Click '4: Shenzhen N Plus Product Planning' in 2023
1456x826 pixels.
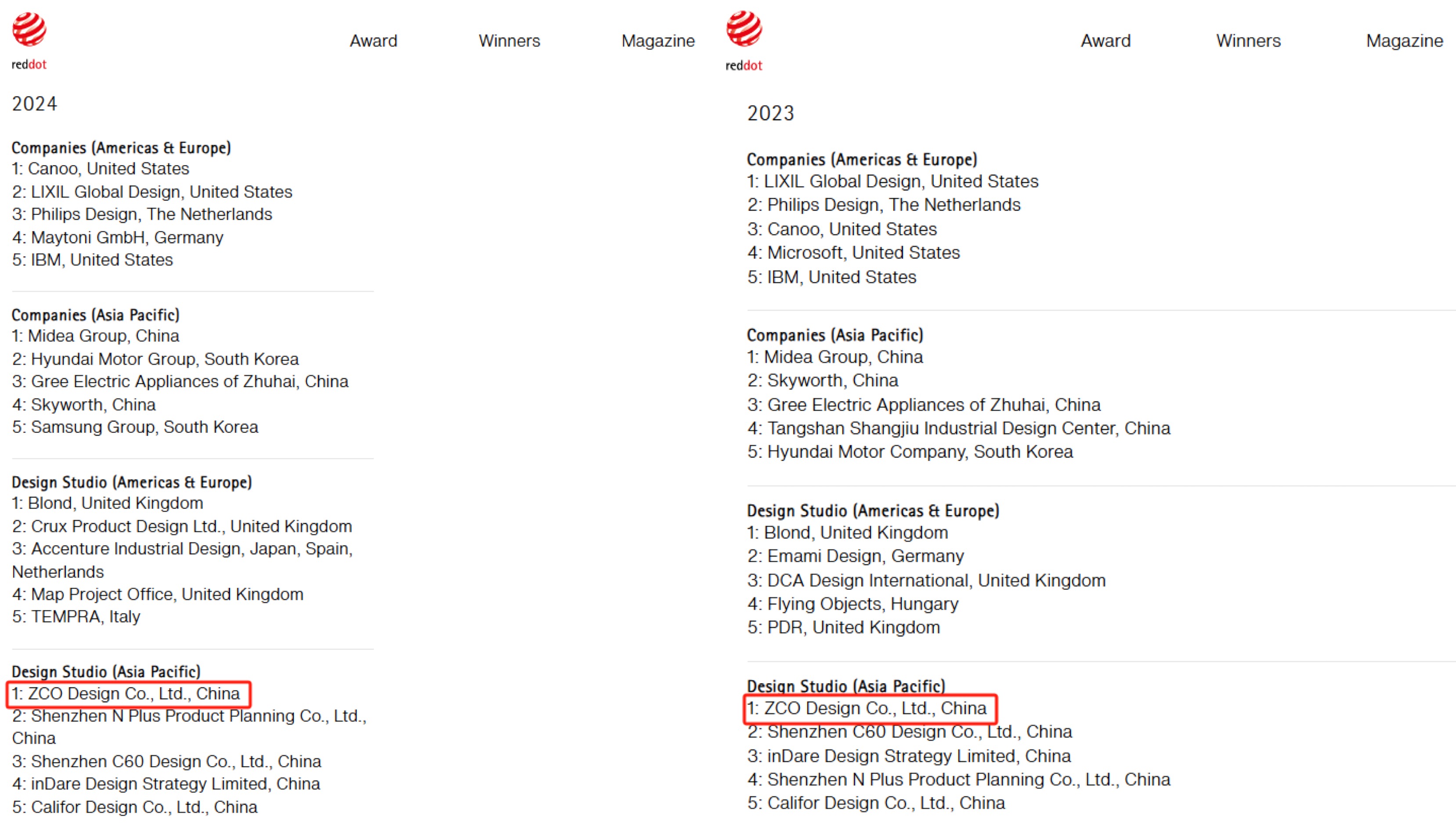pos(959,779)
